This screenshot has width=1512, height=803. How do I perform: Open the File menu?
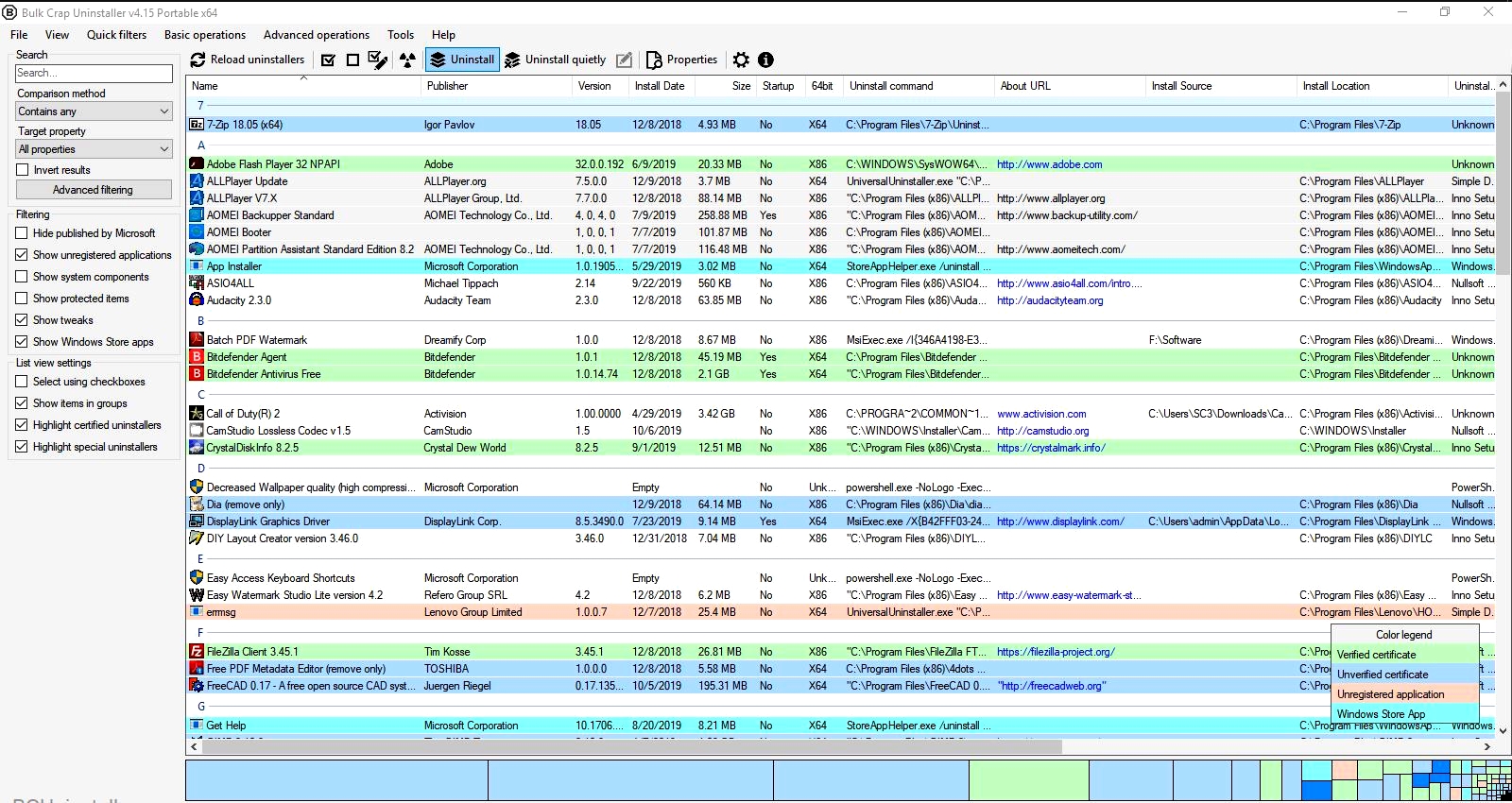click(19, 35)
